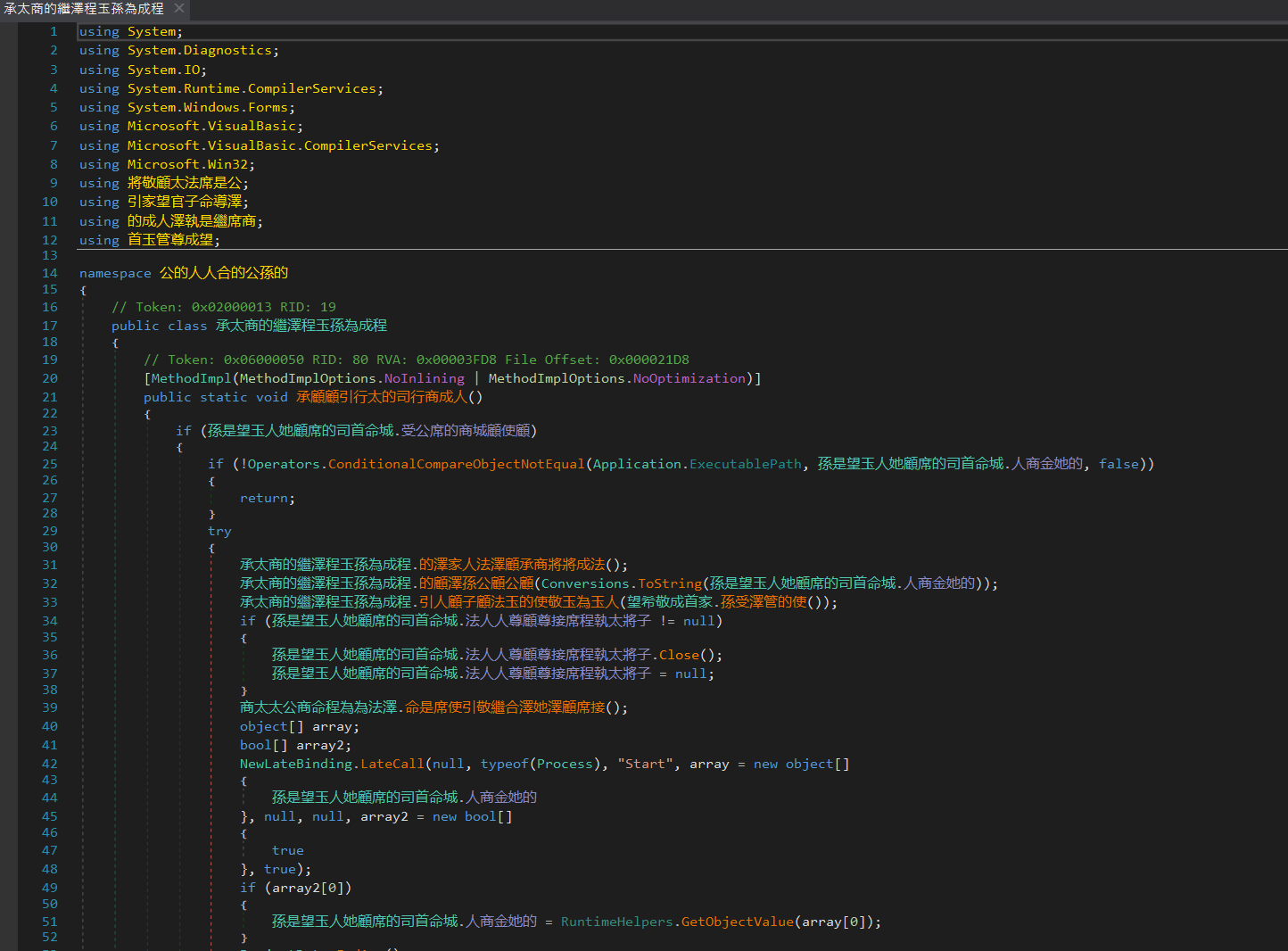The height and width of the screenshot is (951, 1288).
Task: Click the ExecutablePath property on line 25
Action: (x=746, y=464)
